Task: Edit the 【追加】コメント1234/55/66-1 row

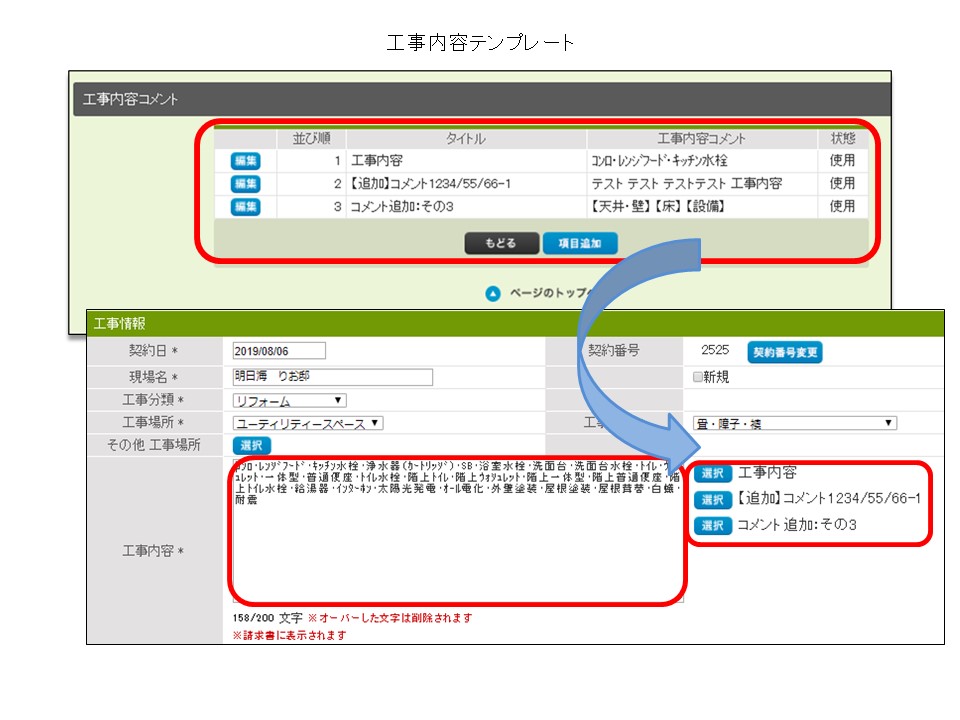Action: [x=245, y=183]
